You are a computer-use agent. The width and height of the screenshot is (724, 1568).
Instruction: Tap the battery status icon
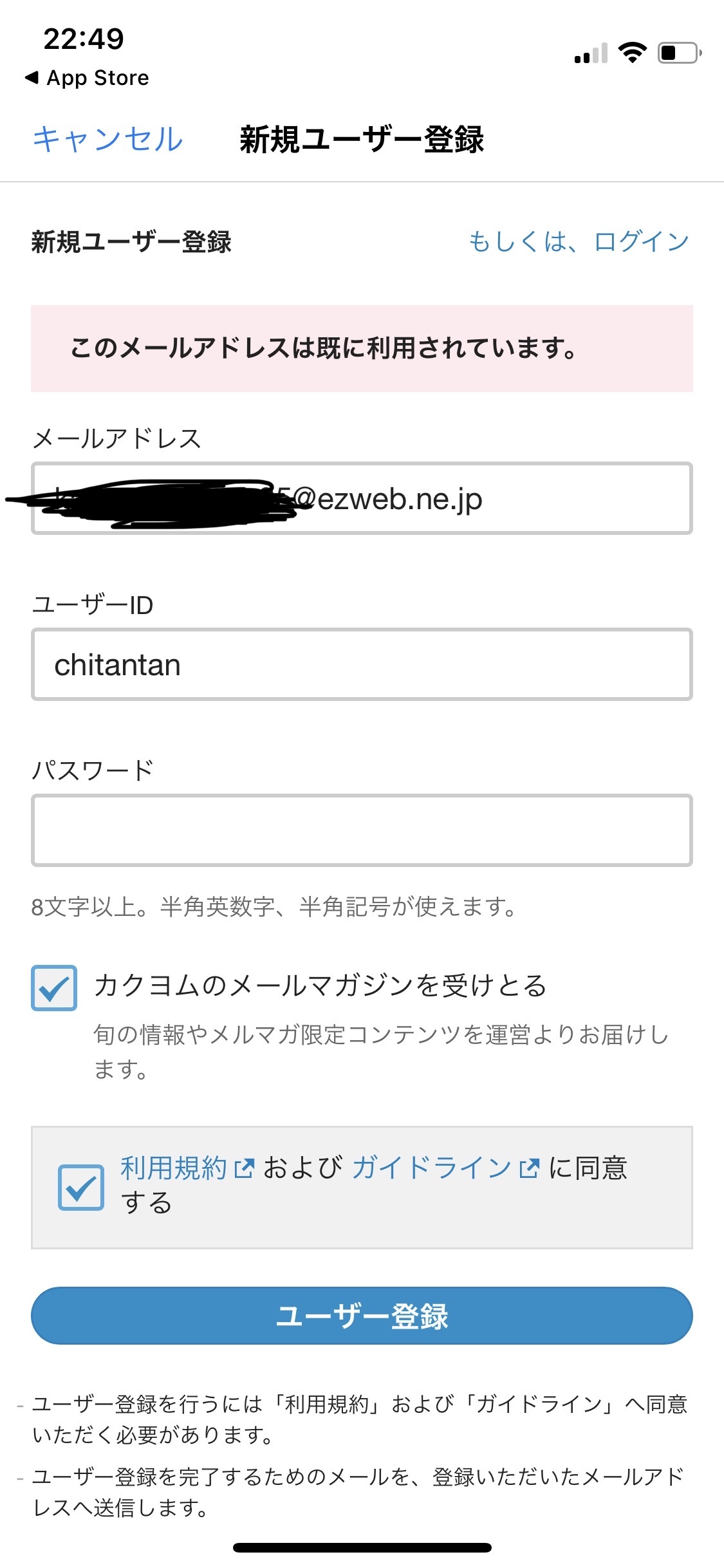point(679,53)
